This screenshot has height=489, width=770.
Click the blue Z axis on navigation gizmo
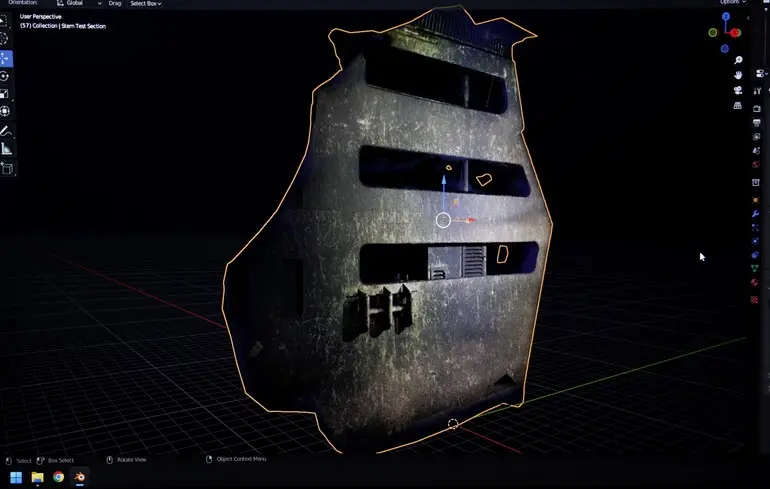click(726, 18)
